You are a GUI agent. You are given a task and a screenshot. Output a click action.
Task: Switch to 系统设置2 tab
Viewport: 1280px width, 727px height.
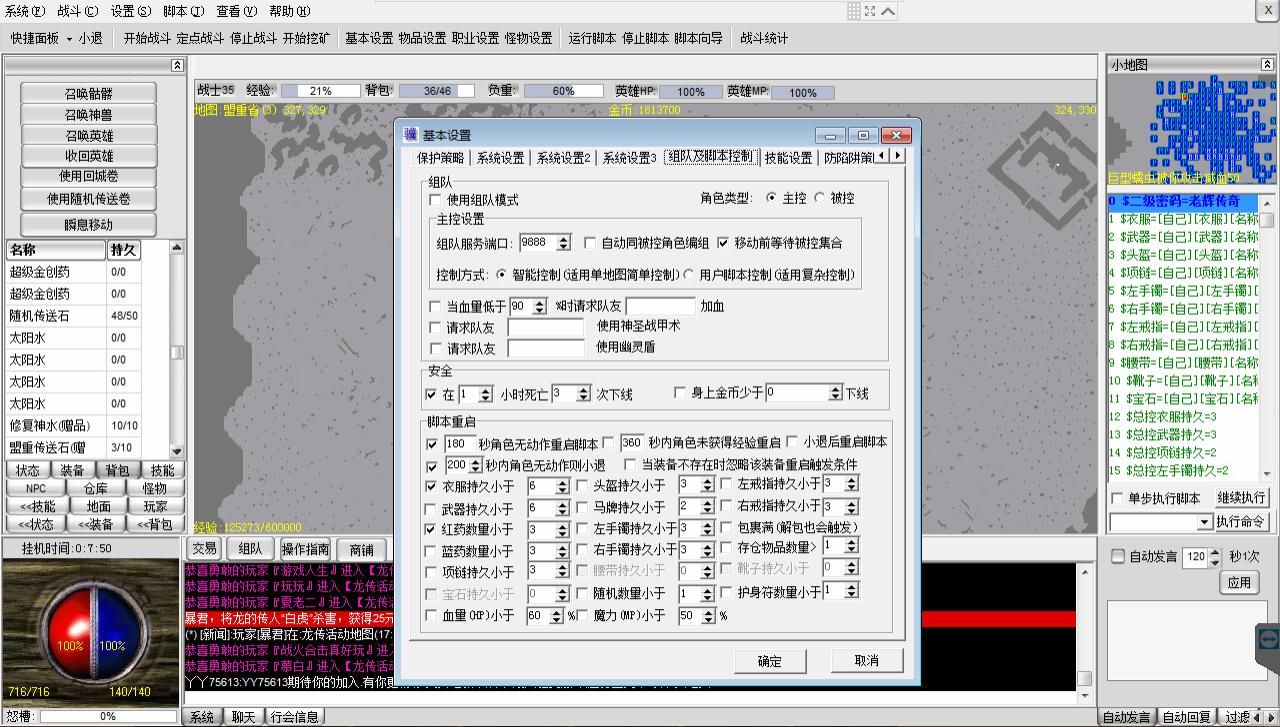click(x=563, y=158)
